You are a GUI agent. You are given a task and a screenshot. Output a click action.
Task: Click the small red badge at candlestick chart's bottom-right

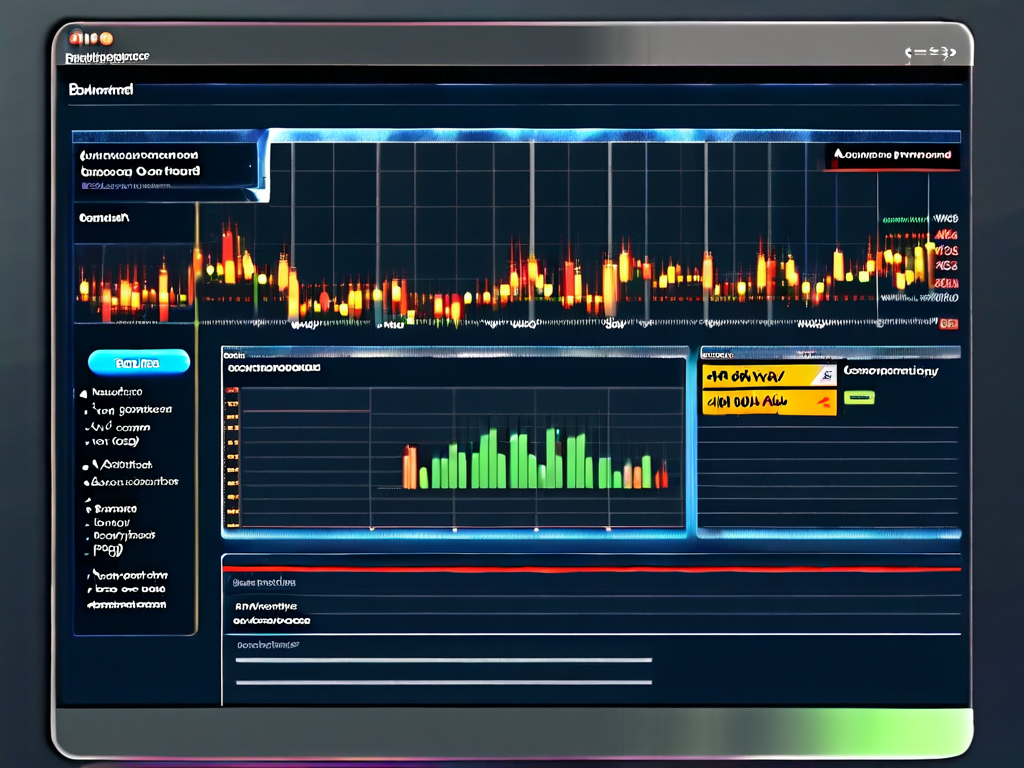coord(949,324)
